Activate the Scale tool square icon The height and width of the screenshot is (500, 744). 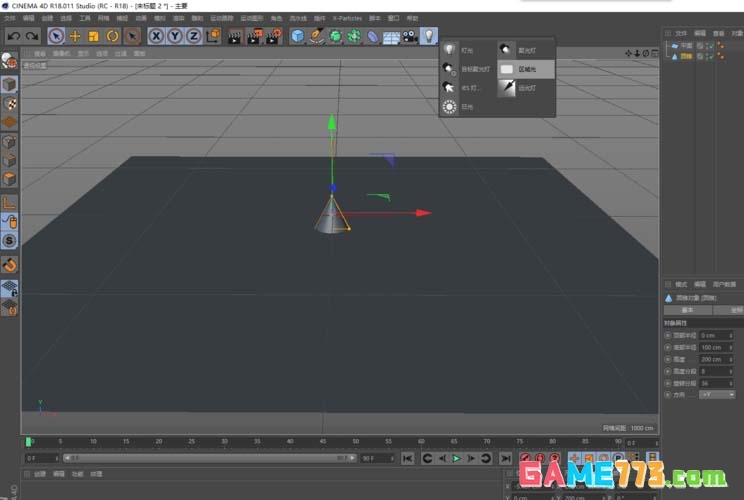pos(93,36)
